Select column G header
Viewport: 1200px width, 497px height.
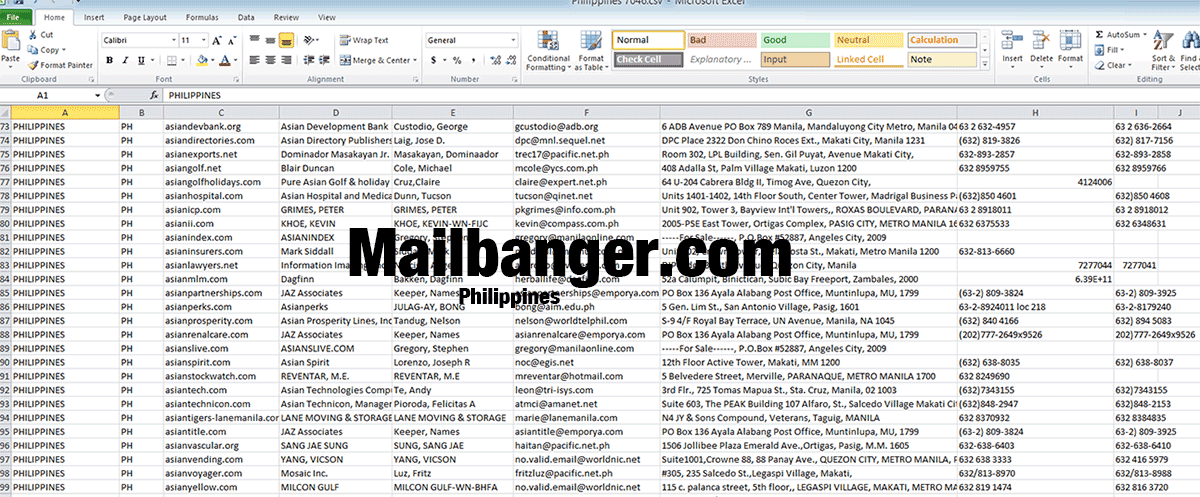coord(807,112)
